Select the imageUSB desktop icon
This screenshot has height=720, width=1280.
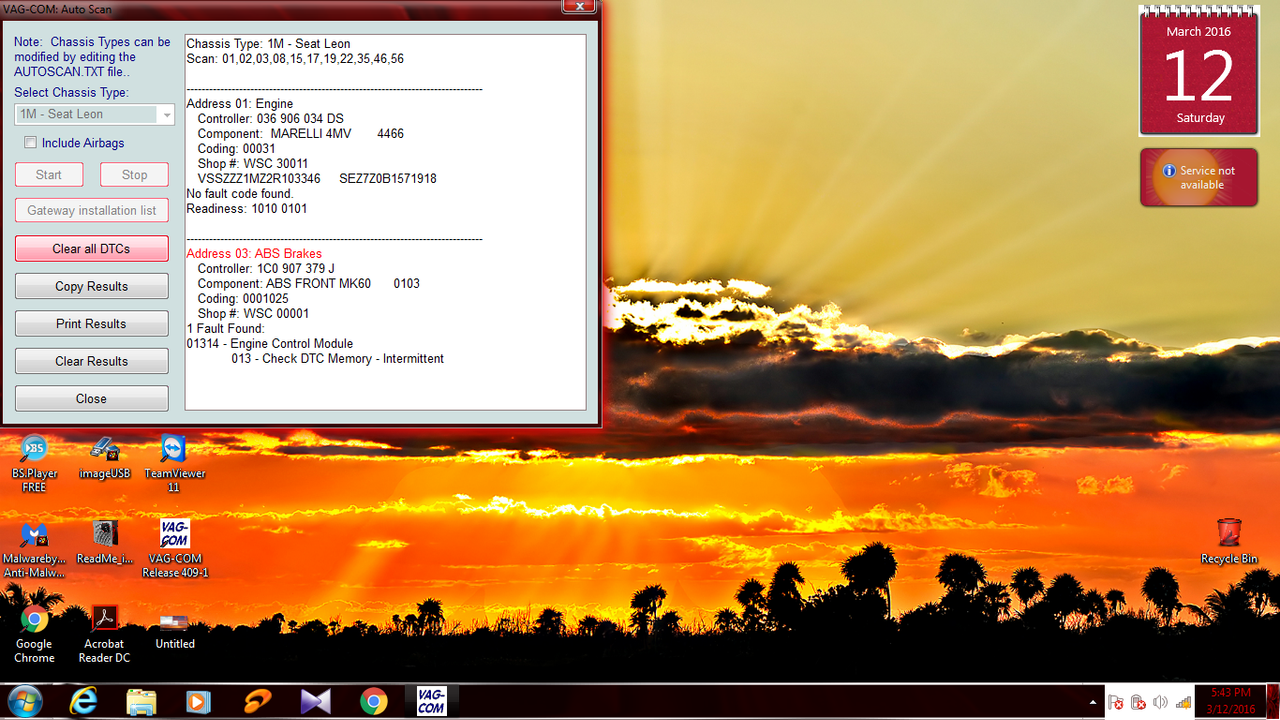pyautogui.click(x=105, y=459)
